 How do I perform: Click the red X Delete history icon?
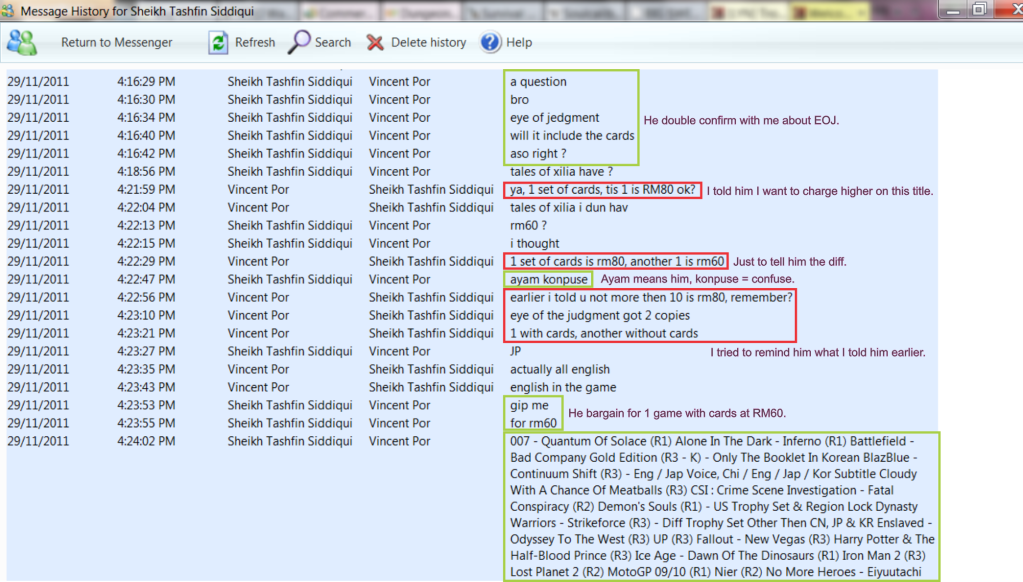375,42
